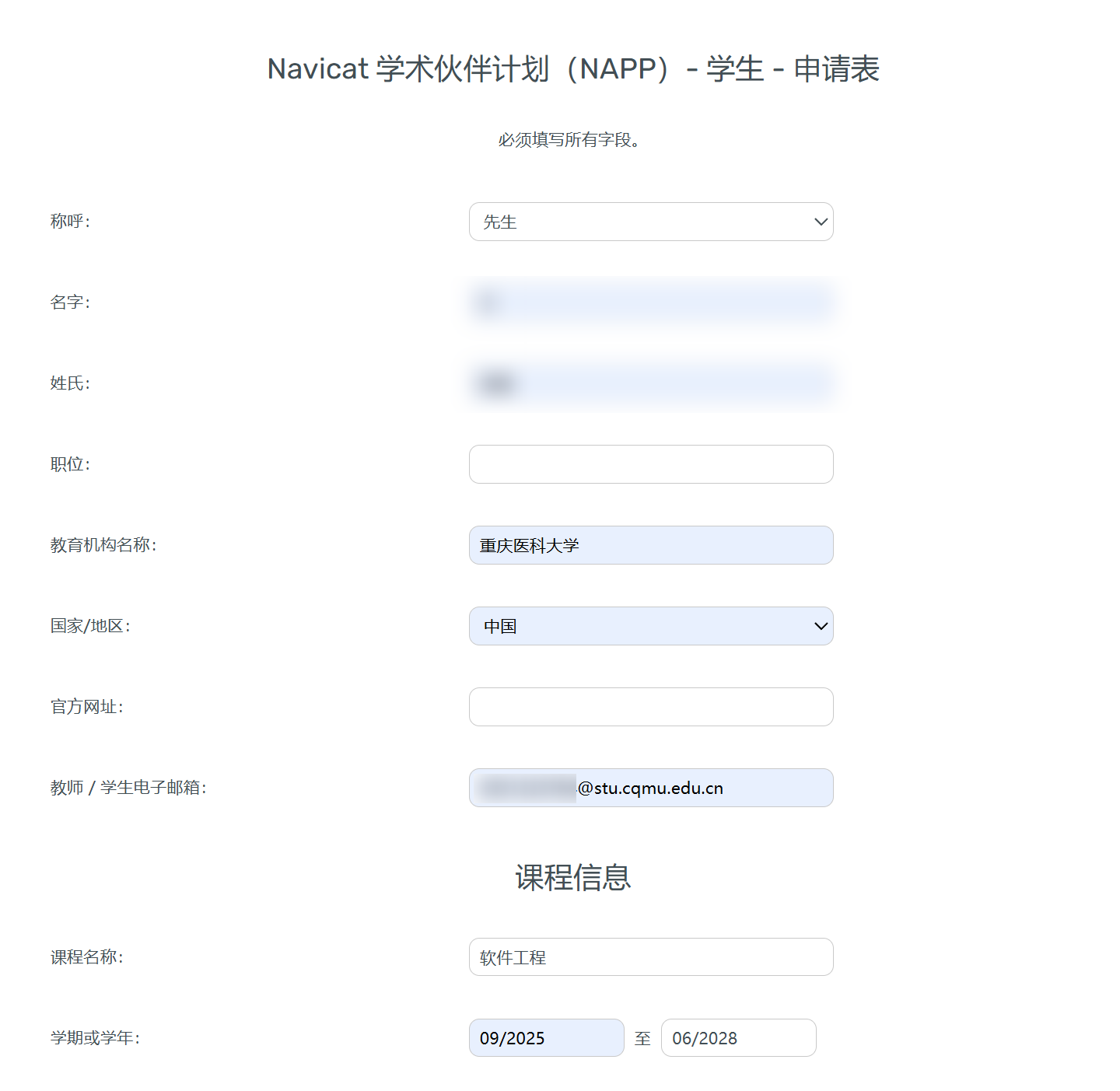Click the Navicat 学术伙伴计划 page title

572,69
